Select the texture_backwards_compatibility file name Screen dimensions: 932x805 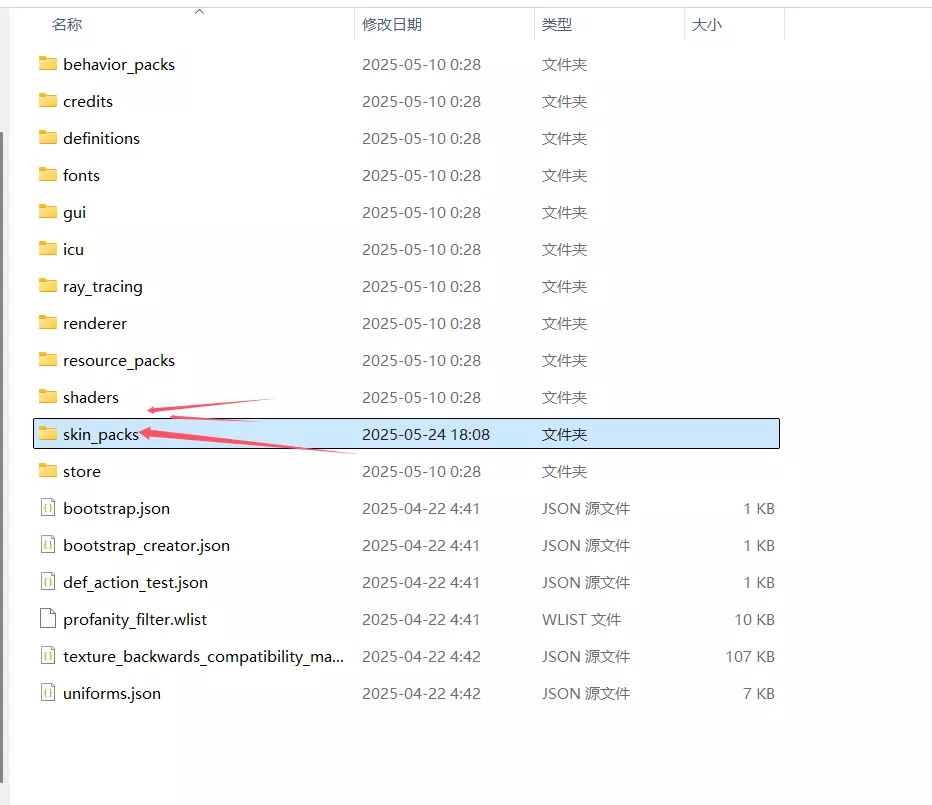click(x=203, y=656)
